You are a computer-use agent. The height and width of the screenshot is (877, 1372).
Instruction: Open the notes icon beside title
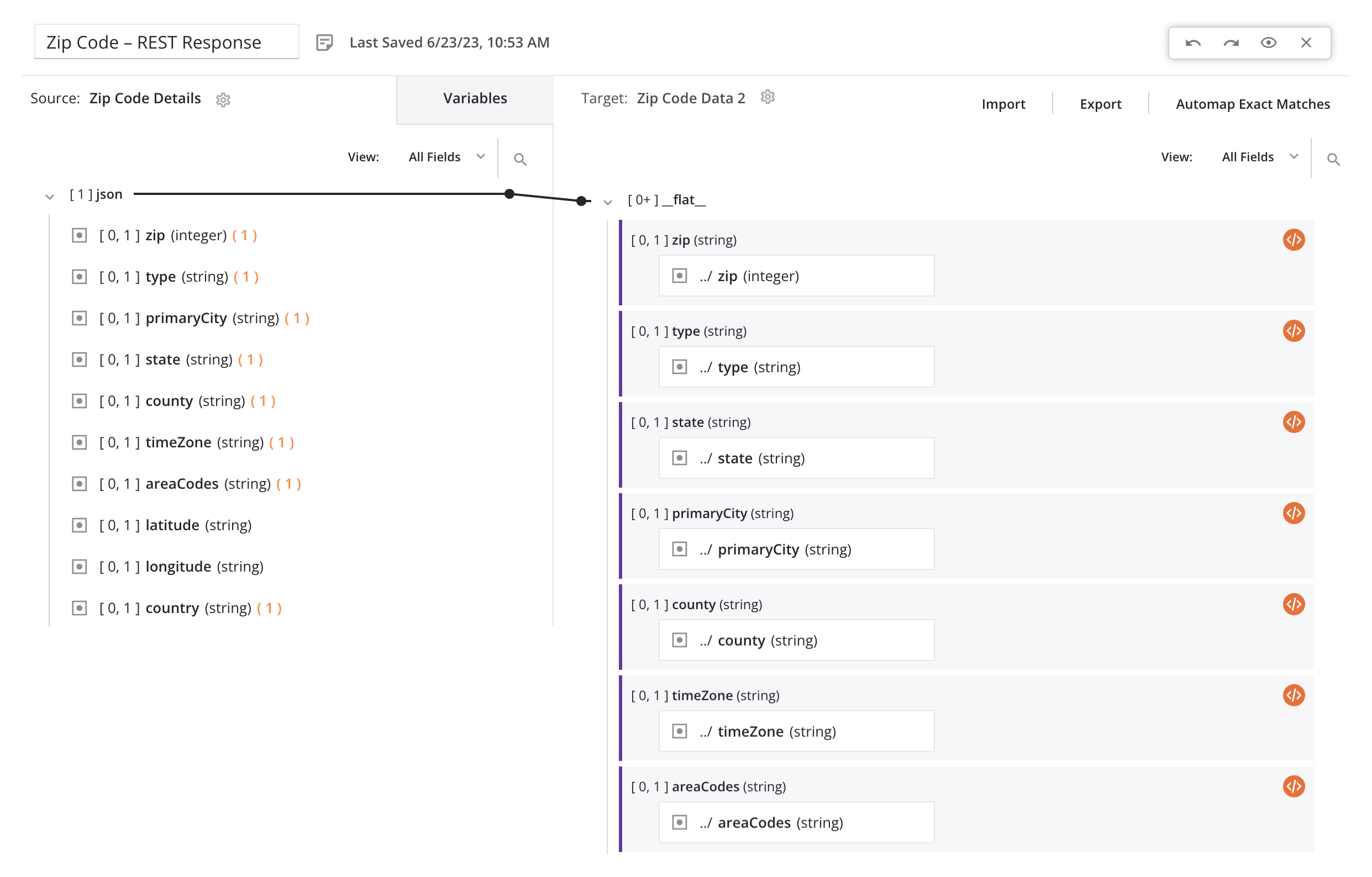pos(324,43)
